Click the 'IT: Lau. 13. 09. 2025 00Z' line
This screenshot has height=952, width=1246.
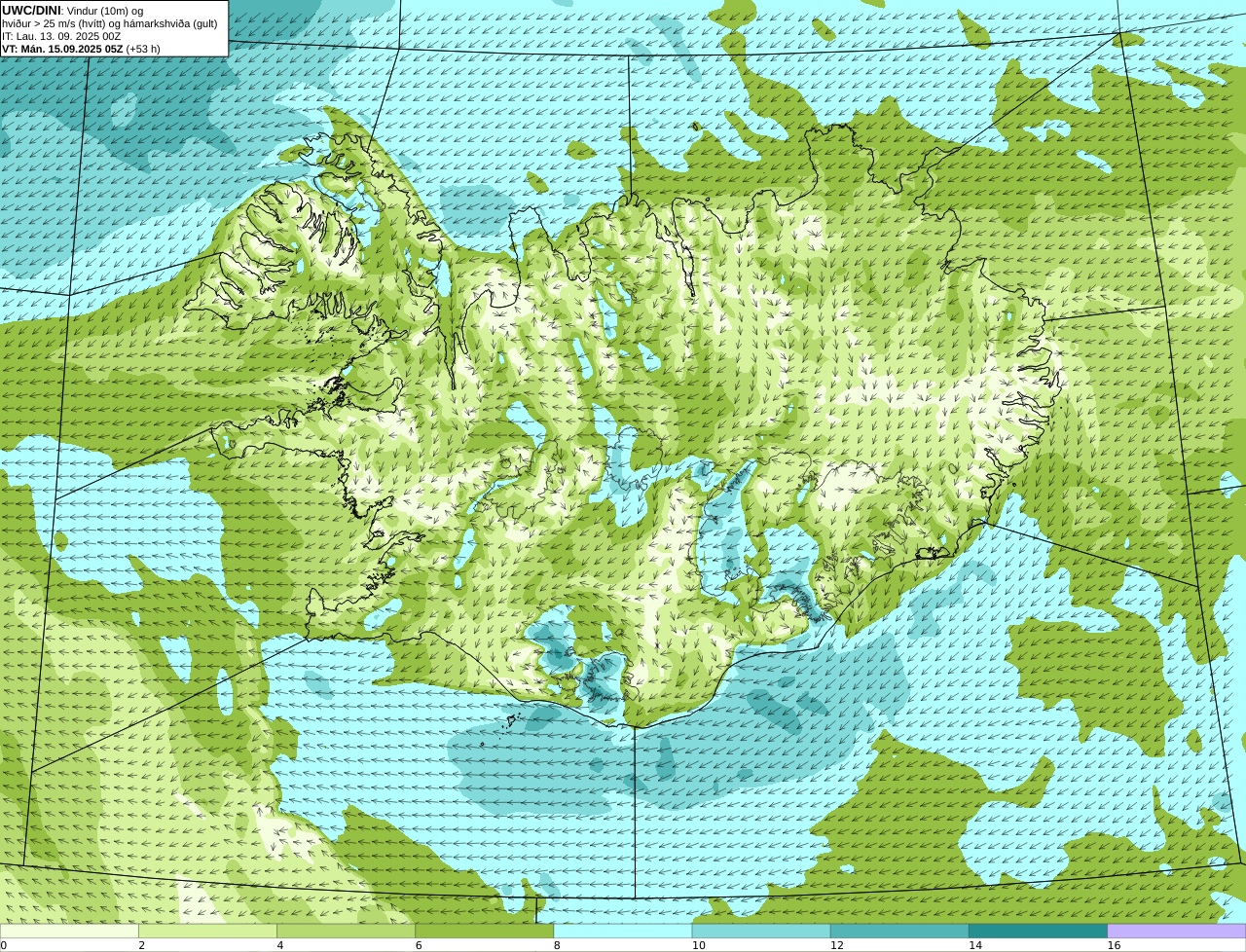[x=62, y=36]
